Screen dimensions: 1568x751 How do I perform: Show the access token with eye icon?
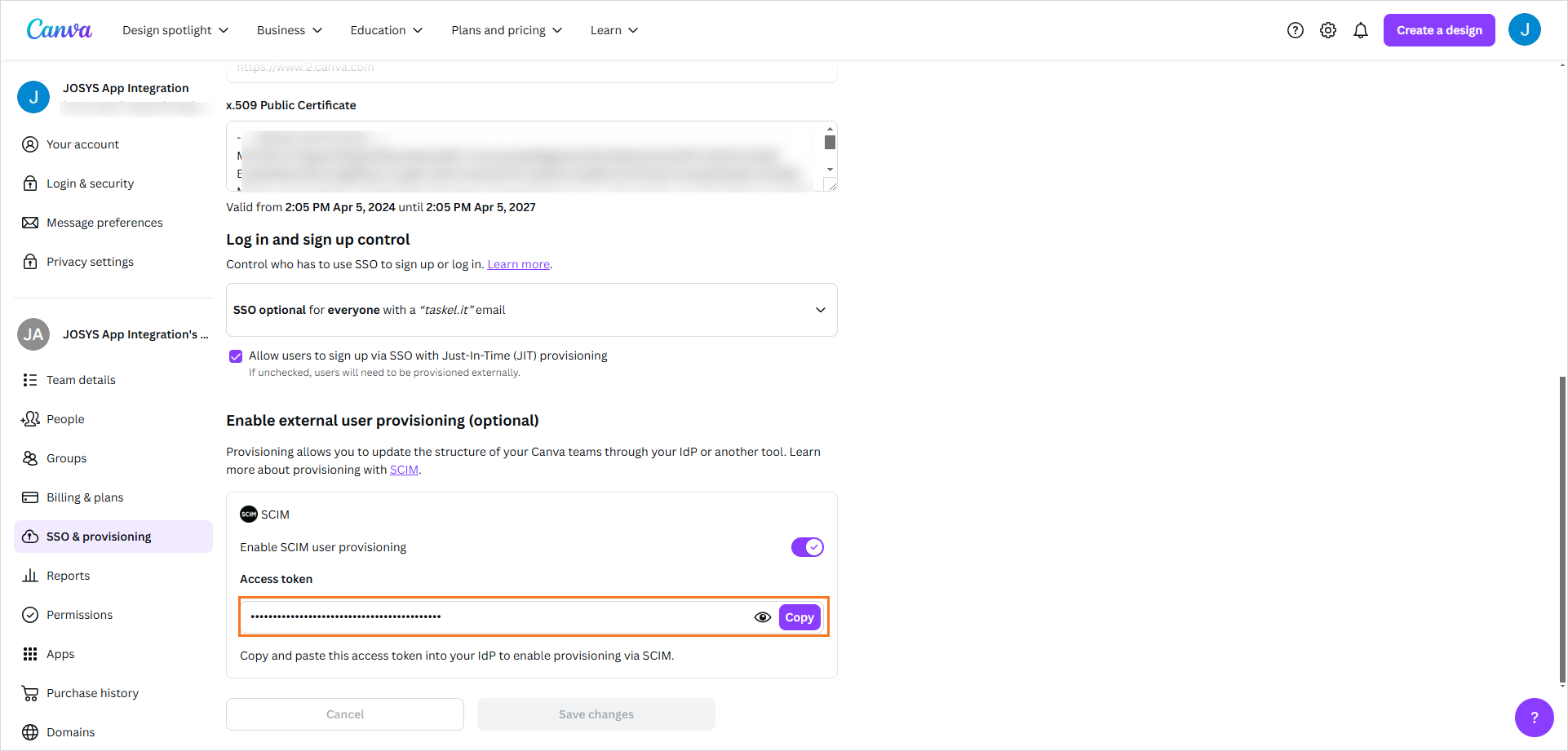coord(763,617)
